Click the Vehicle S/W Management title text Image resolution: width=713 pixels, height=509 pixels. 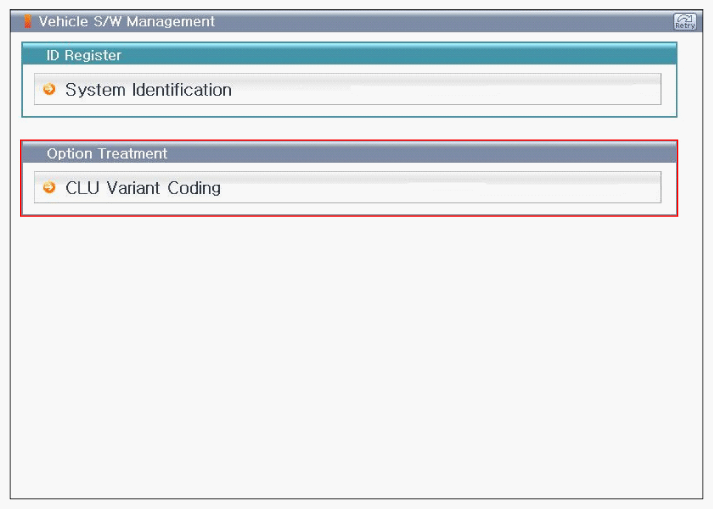point(126,21)
